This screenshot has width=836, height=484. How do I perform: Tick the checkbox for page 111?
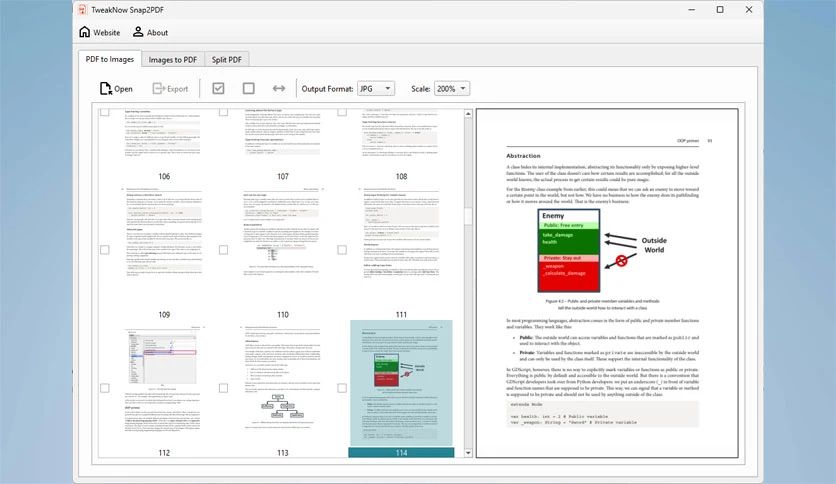tap(342, 249)
